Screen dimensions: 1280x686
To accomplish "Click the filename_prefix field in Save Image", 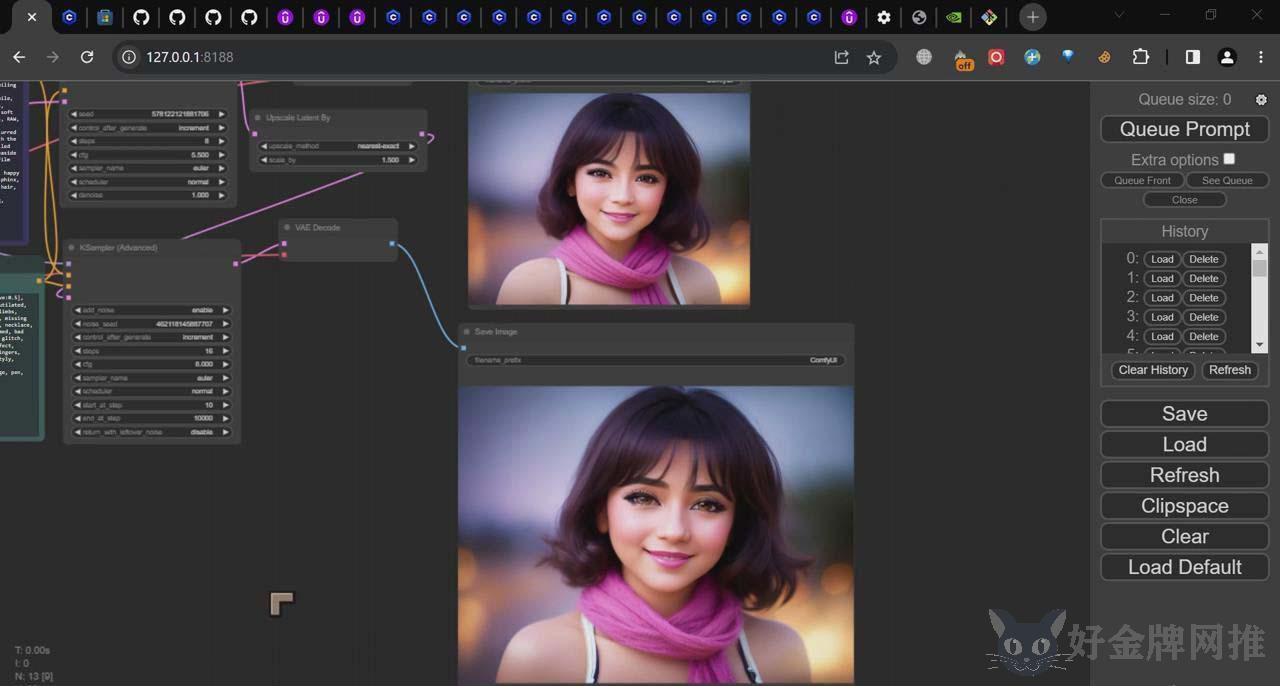I will click(656, 360).
